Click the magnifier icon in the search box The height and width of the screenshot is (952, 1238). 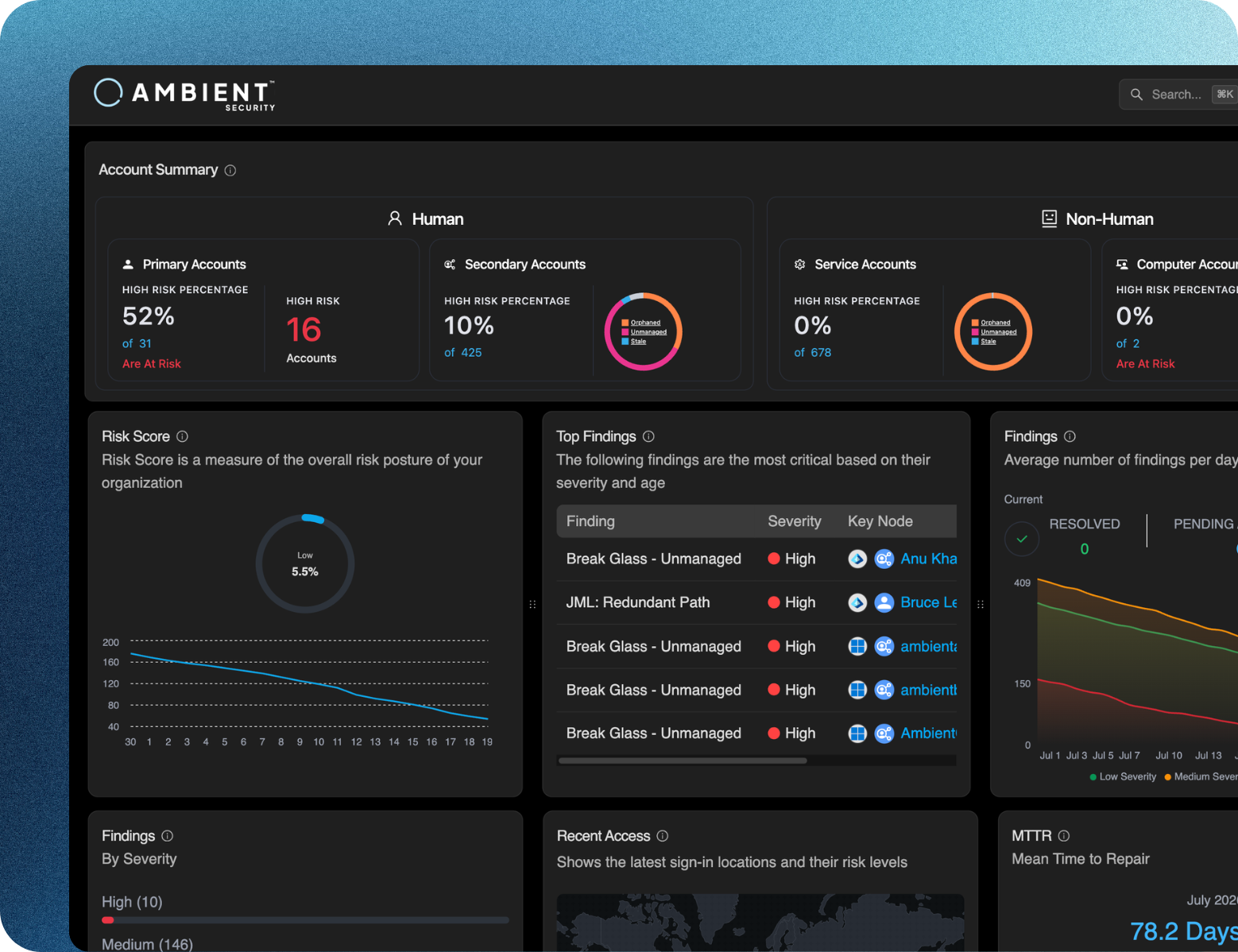(1136, 95)
